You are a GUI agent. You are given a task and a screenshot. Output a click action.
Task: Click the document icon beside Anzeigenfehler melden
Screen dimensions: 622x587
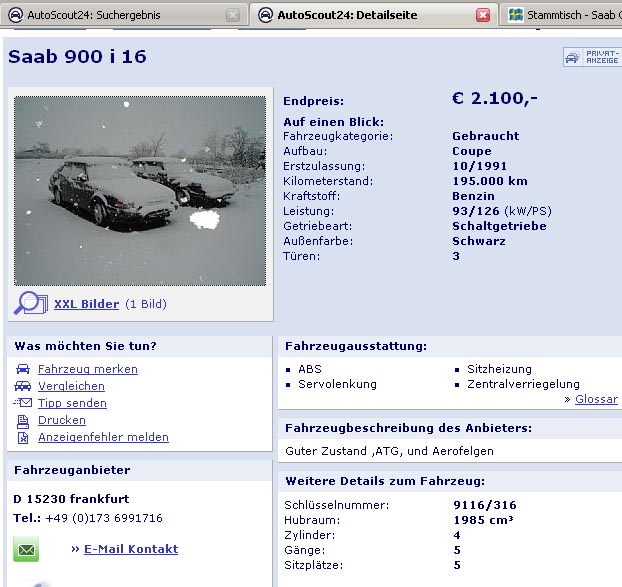tap(23, 438)
